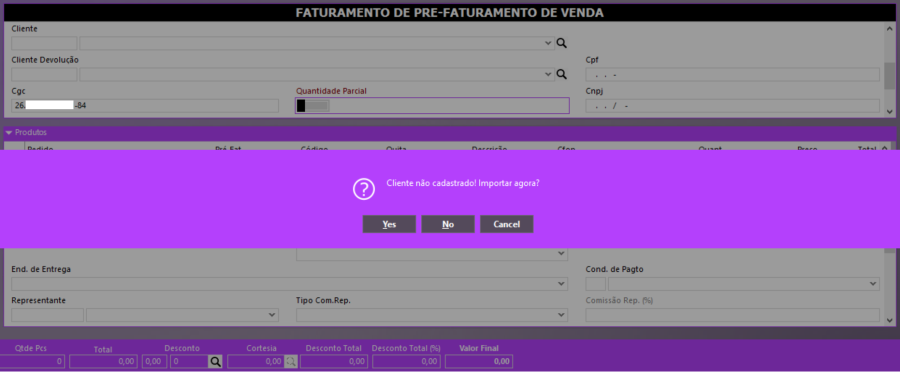Screen dimensions: 900x372
Task: Click the top panel vertical scrollbar
Action: 889,69
